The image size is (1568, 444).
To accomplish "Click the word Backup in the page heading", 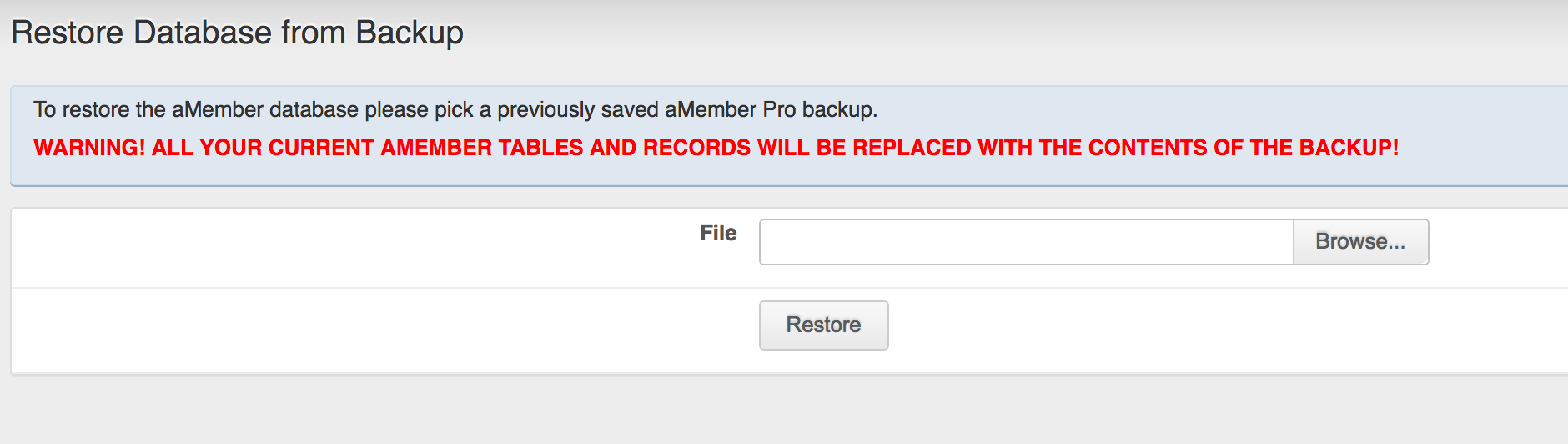I will click(x=409, y=33).
